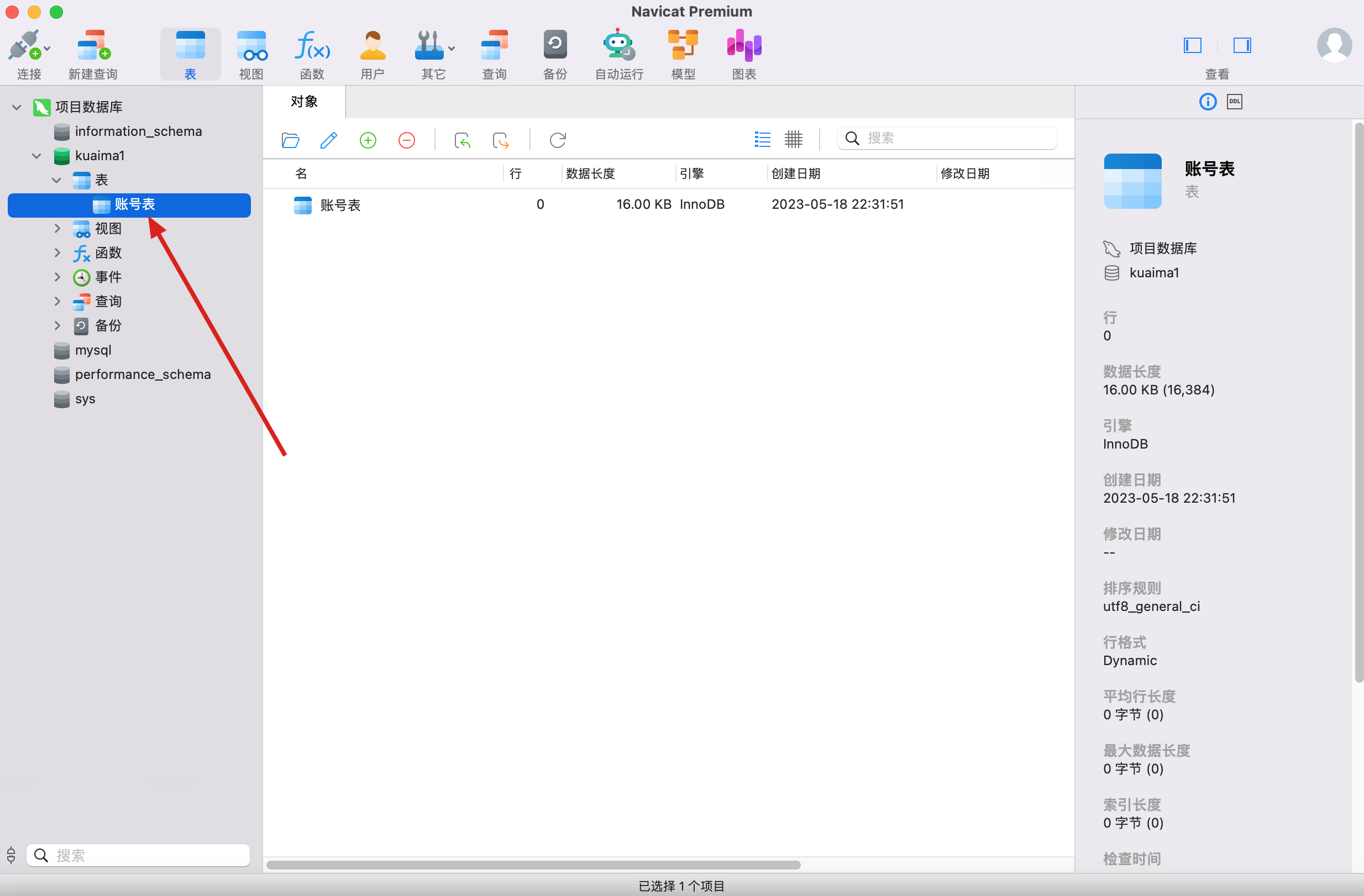1364x896 pixels.
Task: Toggle the right information pane
Action: 1242,45
